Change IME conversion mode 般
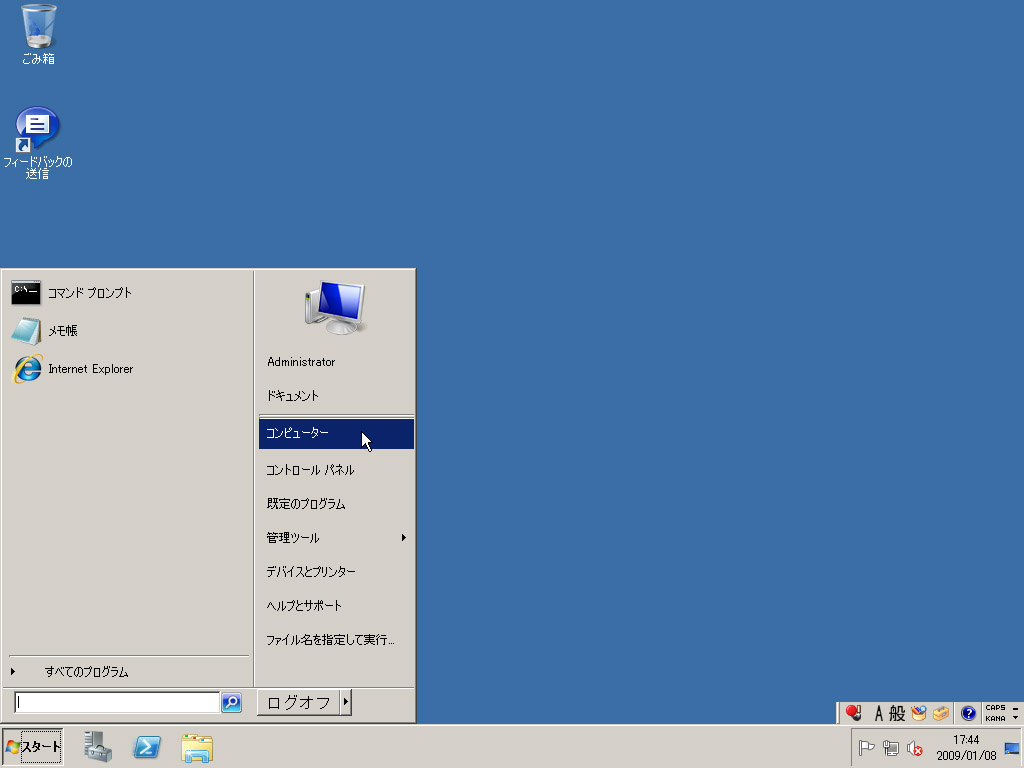 pyautogui.click(x=897, y=713)
